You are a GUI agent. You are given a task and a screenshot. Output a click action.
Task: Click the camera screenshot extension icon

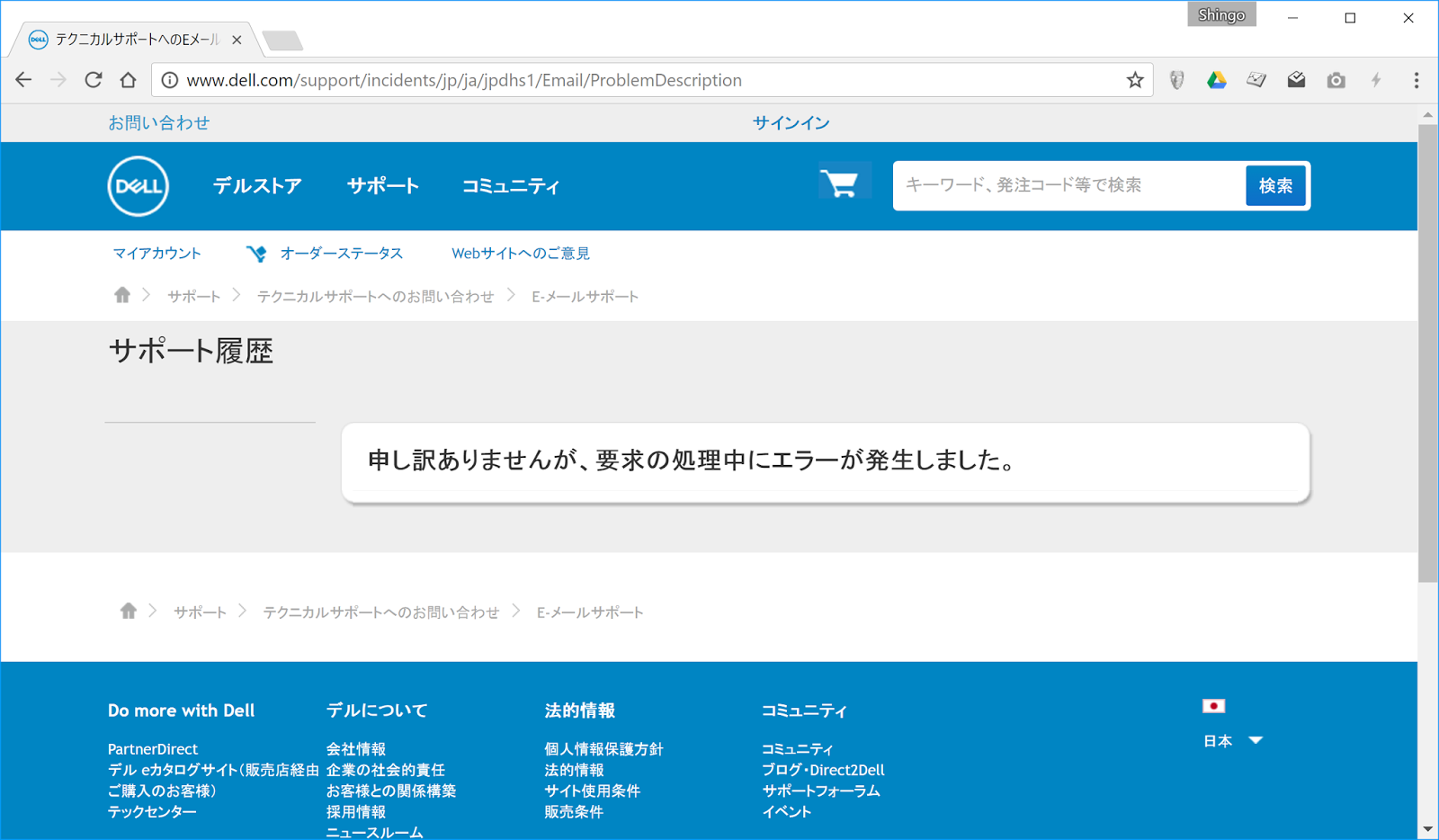click(x=1336, y=80)
